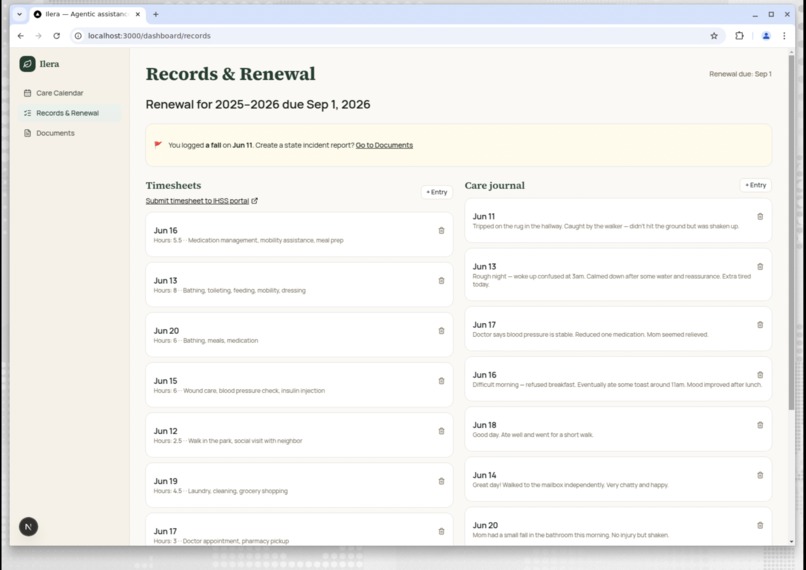Click the Records & Renewal page heading
The image size is (806, 570).
tap(230, 74)
